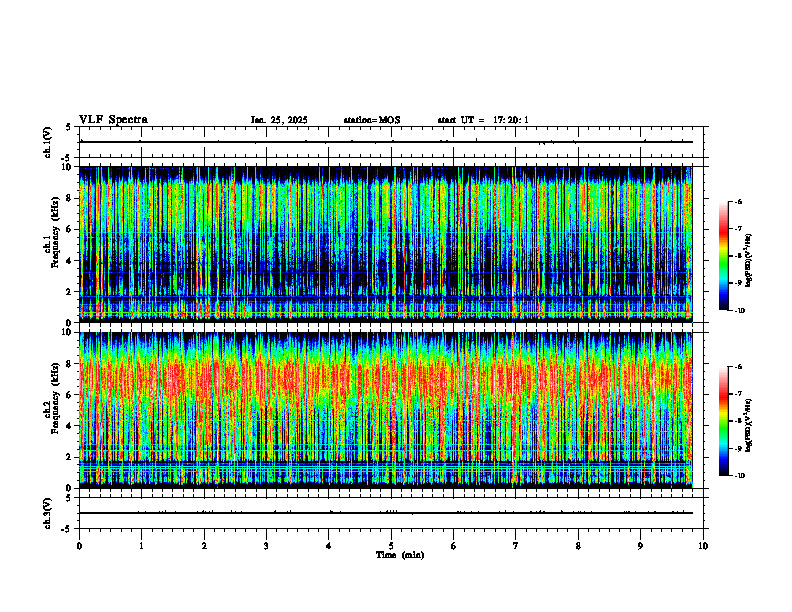Click time axis tick label "5"
The width and height of the screenshot is (792, 612).
(391, 546)
